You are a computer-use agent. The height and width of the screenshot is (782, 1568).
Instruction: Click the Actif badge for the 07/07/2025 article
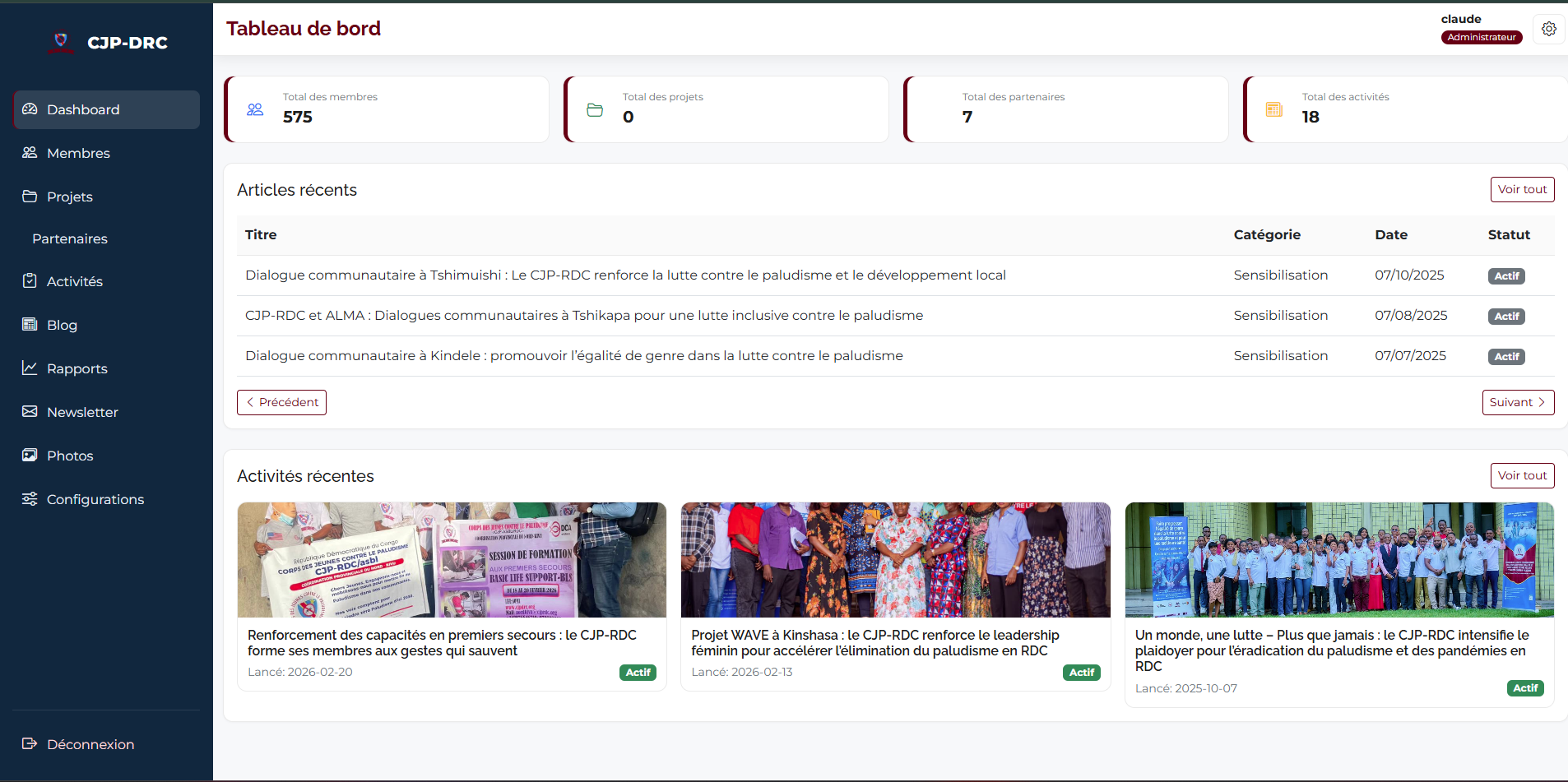1506,357
